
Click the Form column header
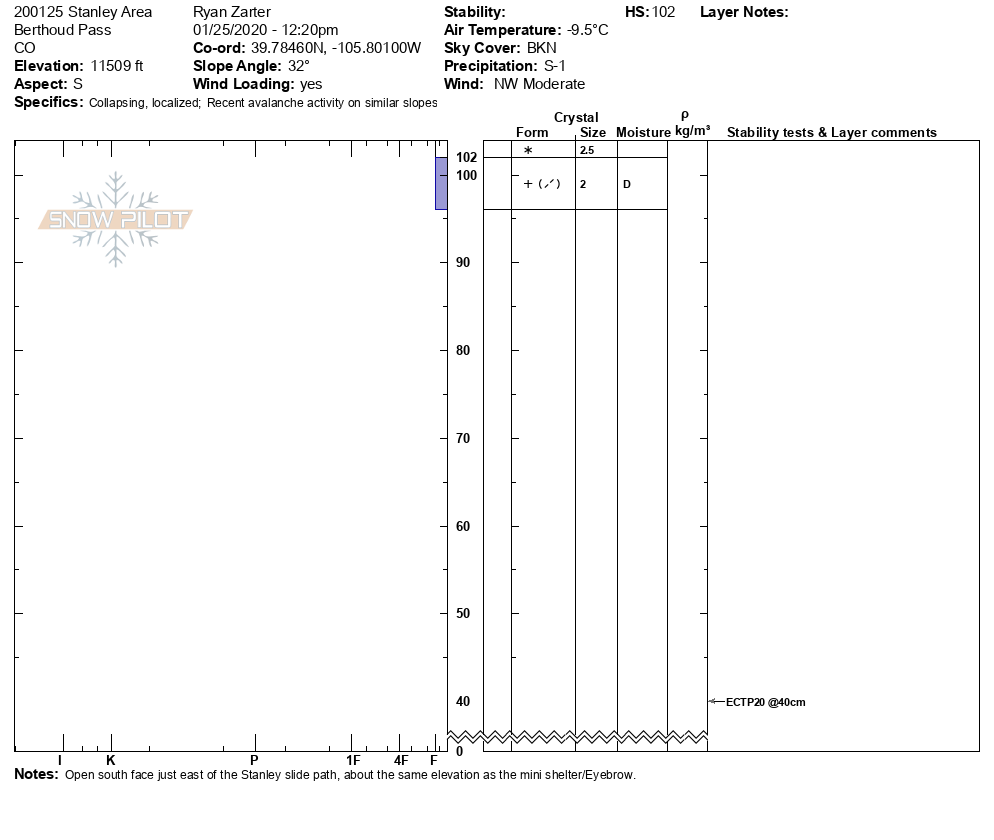532,132
